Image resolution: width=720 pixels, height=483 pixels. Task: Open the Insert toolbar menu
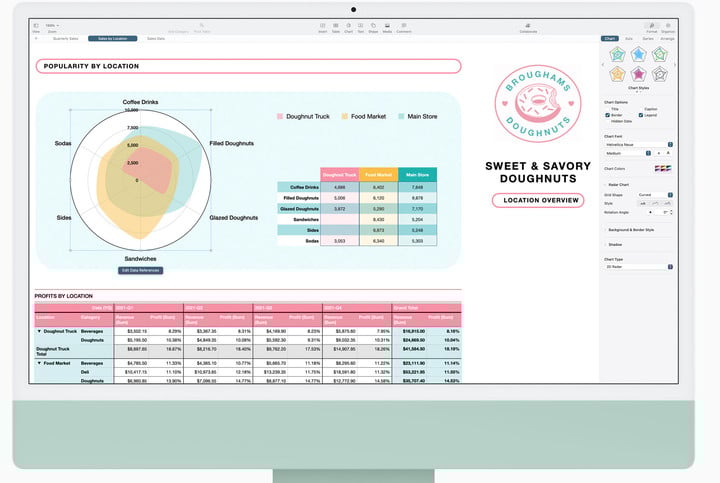point(322,26)
